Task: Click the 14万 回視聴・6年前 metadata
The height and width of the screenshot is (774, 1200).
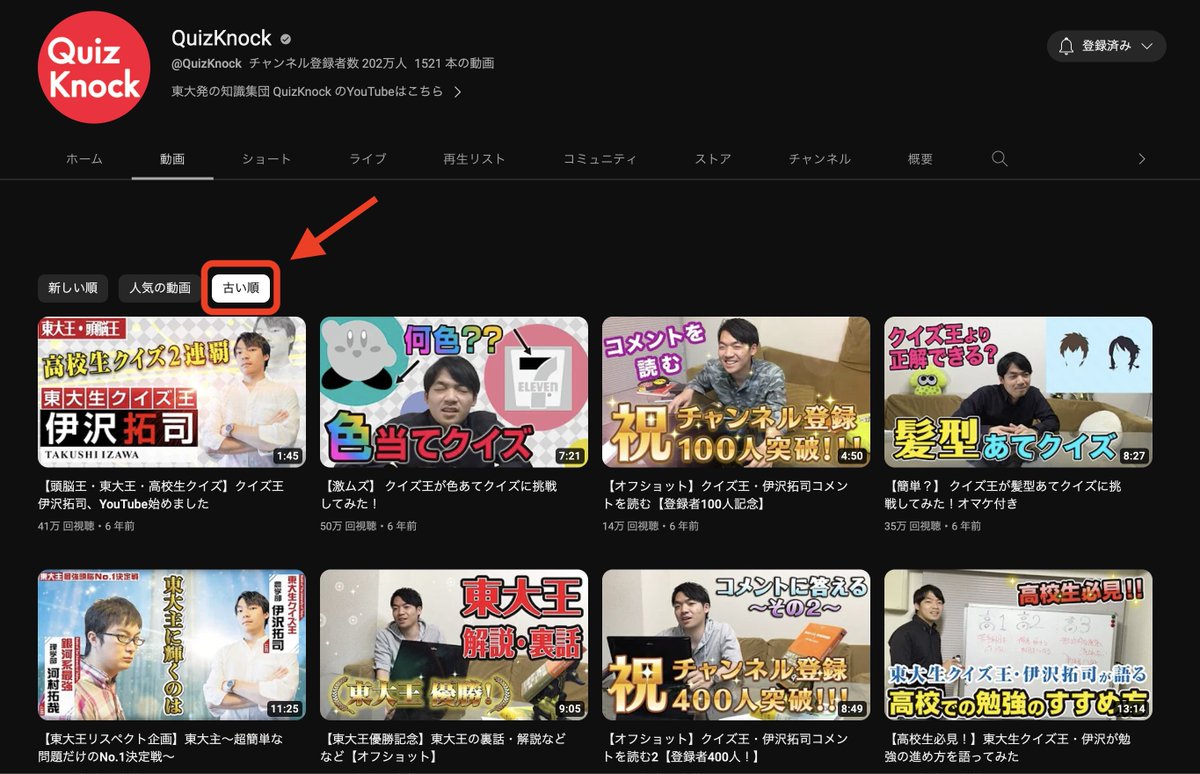Action: click(x=651, y=525)
